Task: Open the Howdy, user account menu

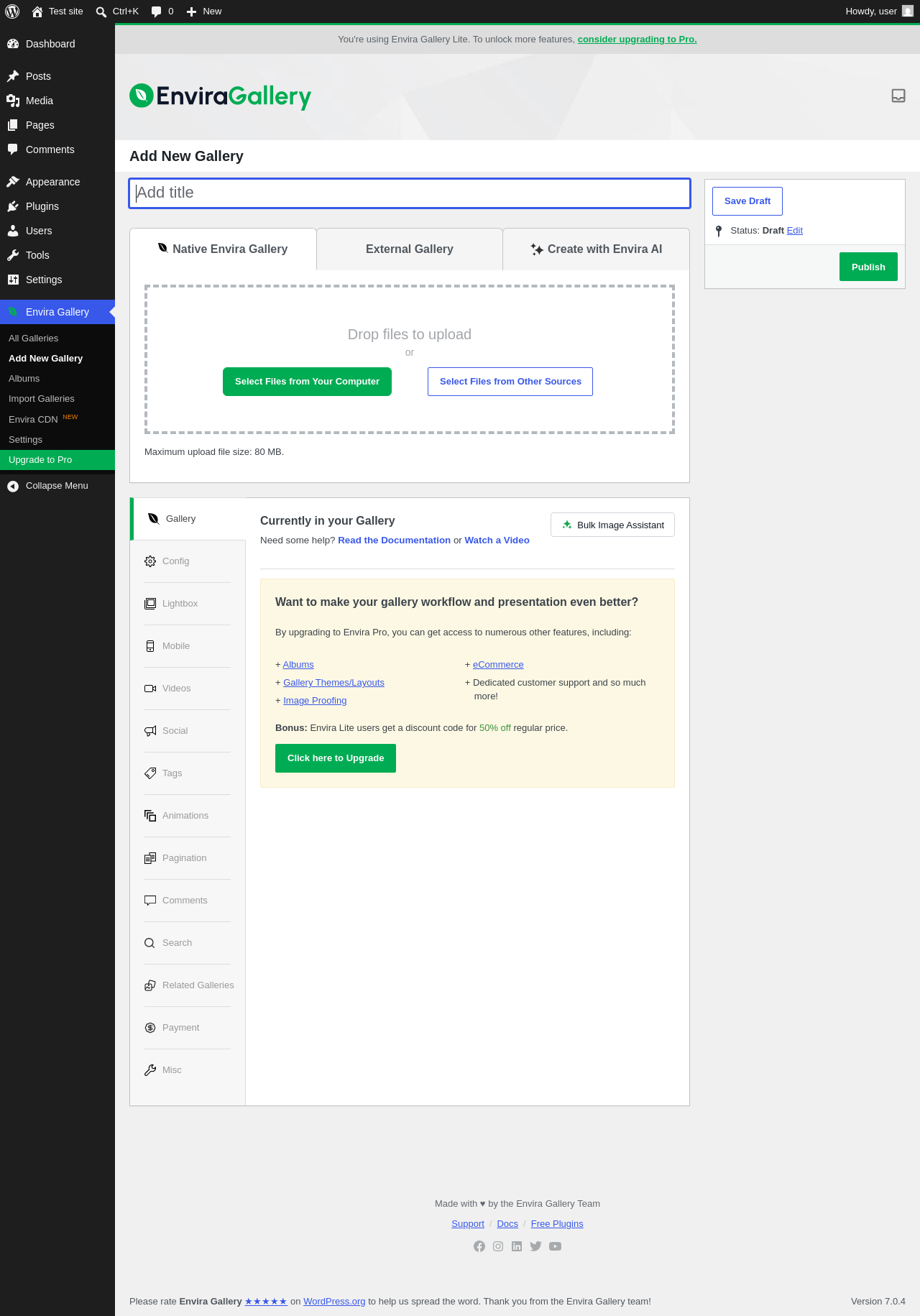Action: pyautogui.click(x=879, y=11)
